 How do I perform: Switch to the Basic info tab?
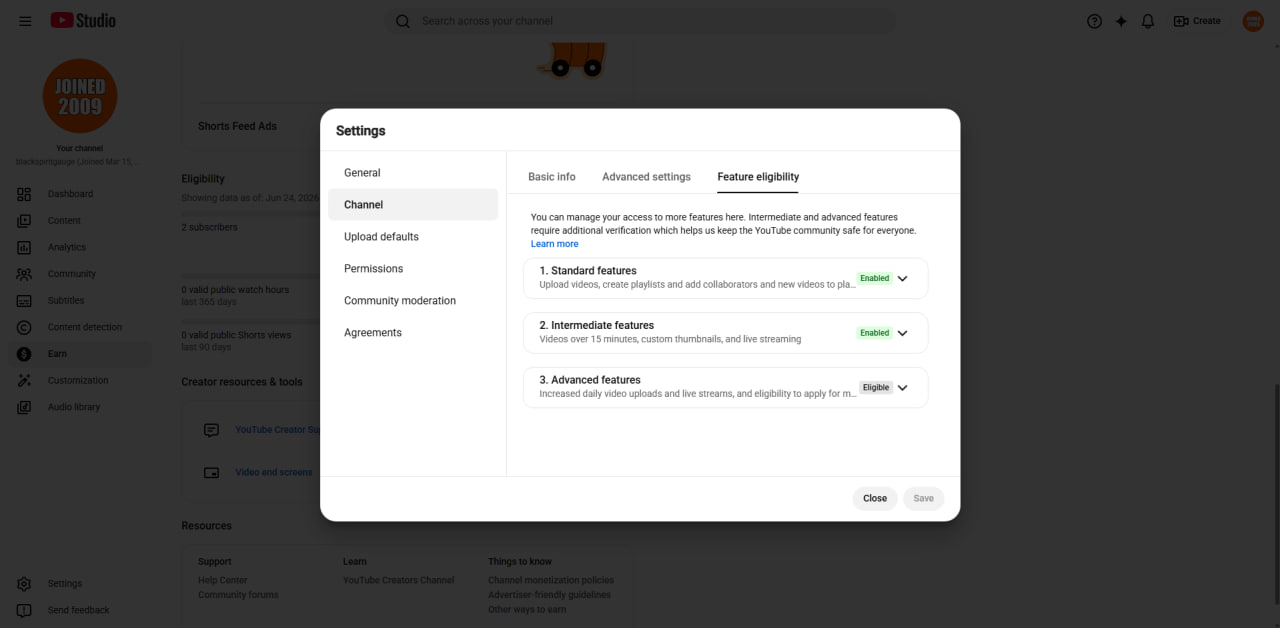tap(552, 177)
